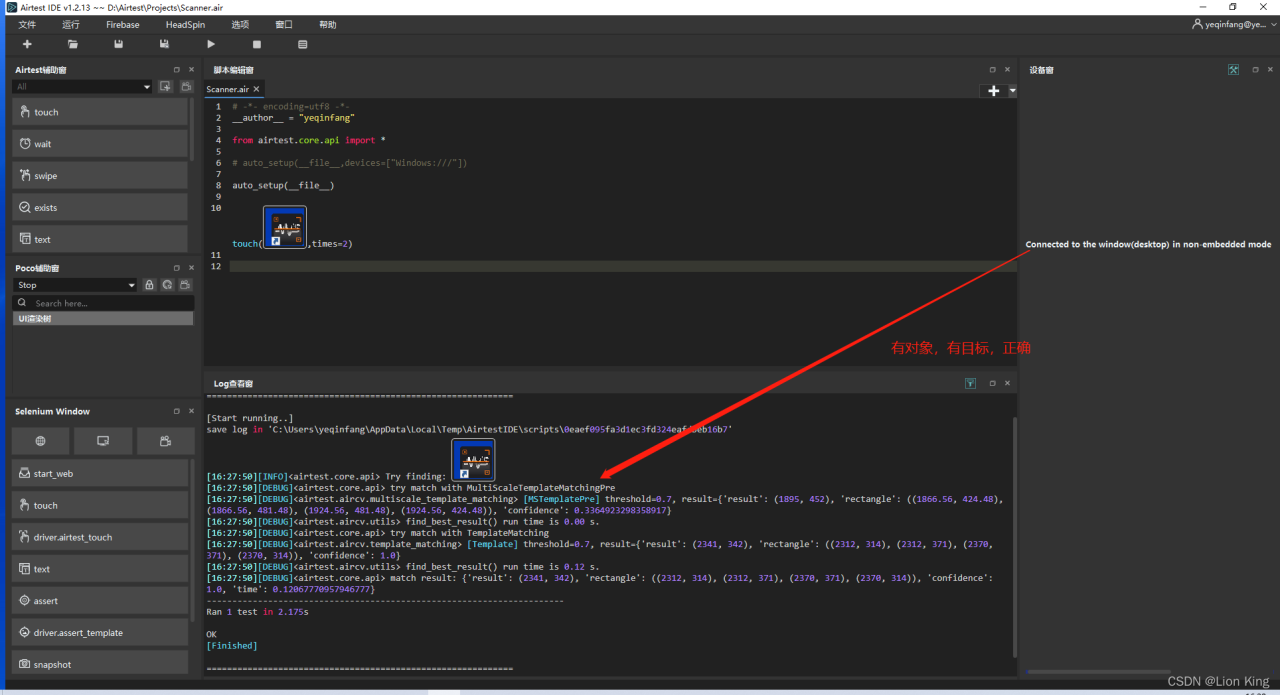Click the plus icon to add a new script tab

click(x=993, y=90)
